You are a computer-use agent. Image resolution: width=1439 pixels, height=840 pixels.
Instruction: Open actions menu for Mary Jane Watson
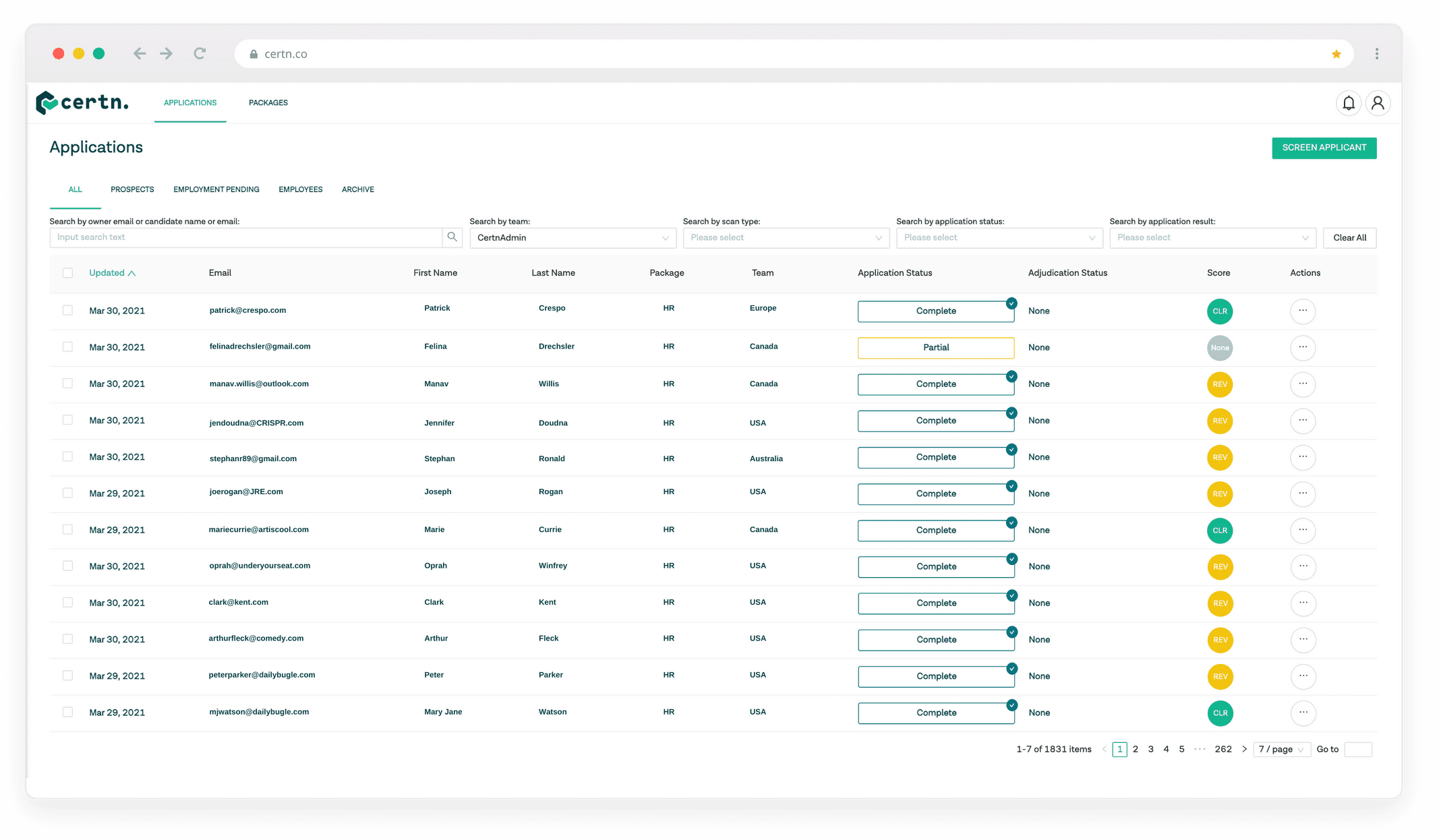[x=1303, y=713]
